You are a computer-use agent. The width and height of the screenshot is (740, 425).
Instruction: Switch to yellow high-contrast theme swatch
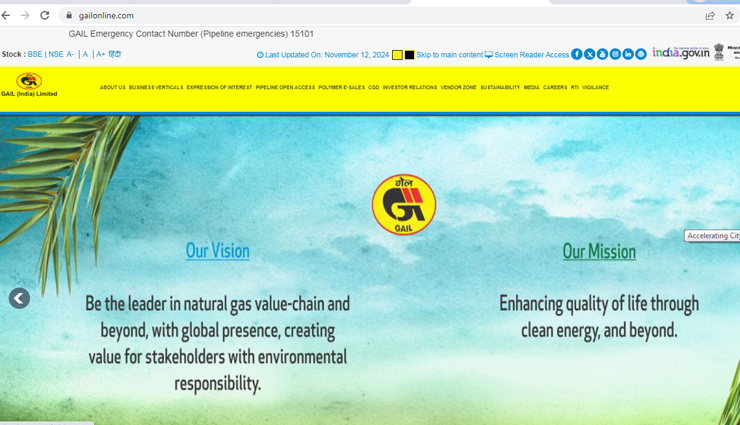pyautogui.click(x=397, y=55)
